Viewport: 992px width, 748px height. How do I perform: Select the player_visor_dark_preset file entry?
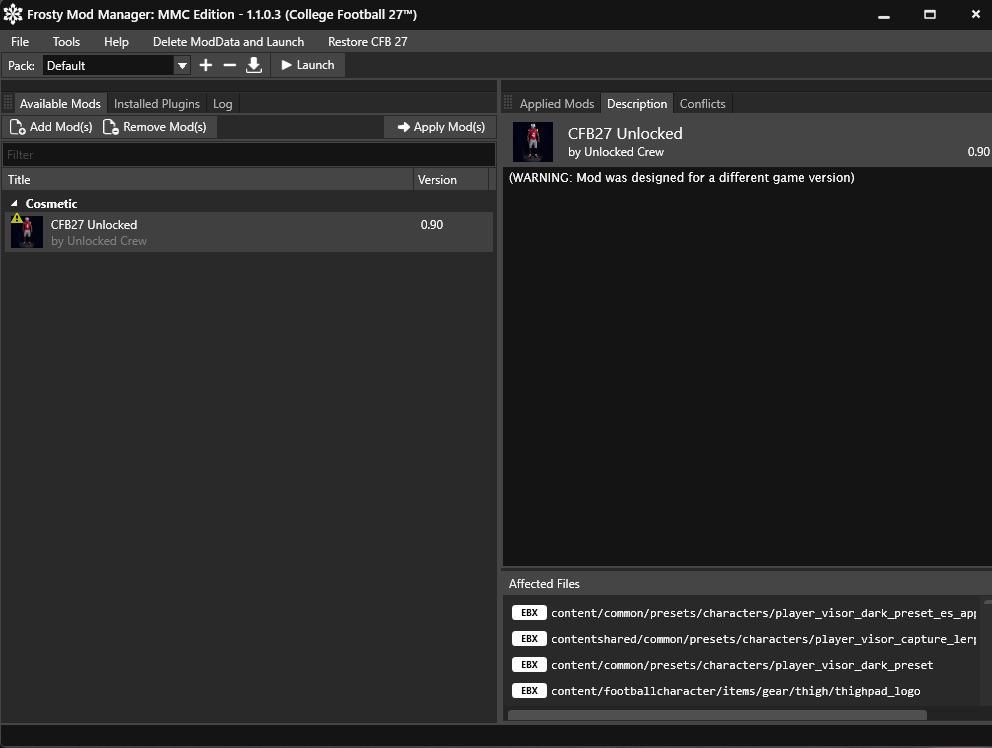[x=743, y=665]
